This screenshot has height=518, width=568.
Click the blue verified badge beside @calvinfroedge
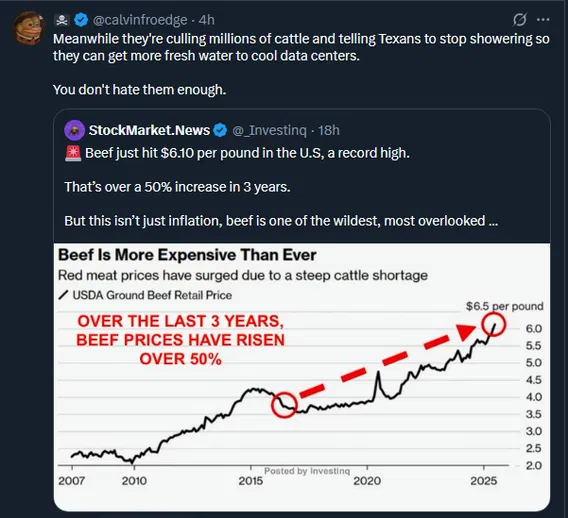(81, 20)
